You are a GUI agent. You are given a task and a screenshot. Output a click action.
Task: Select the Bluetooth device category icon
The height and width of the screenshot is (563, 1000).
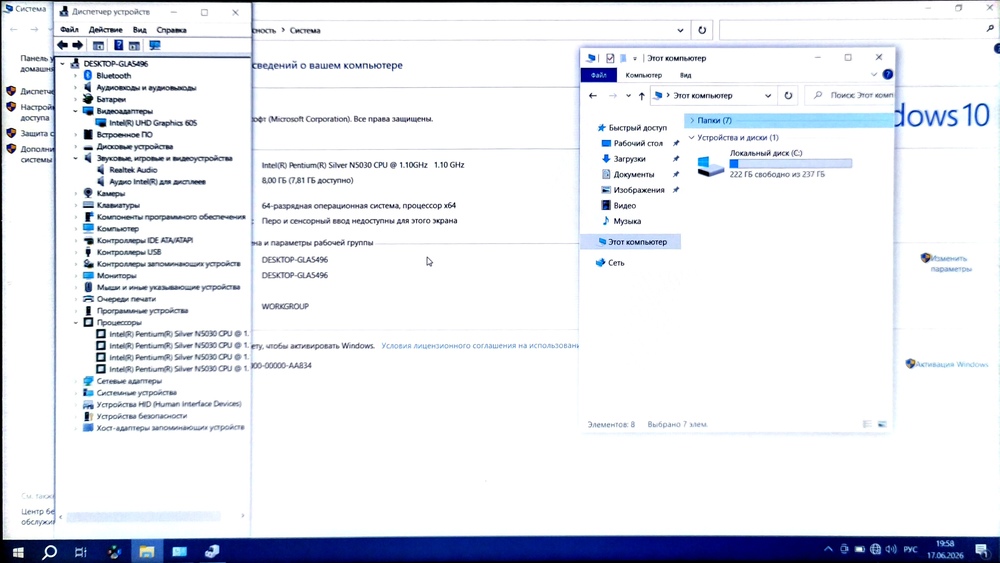88,75
